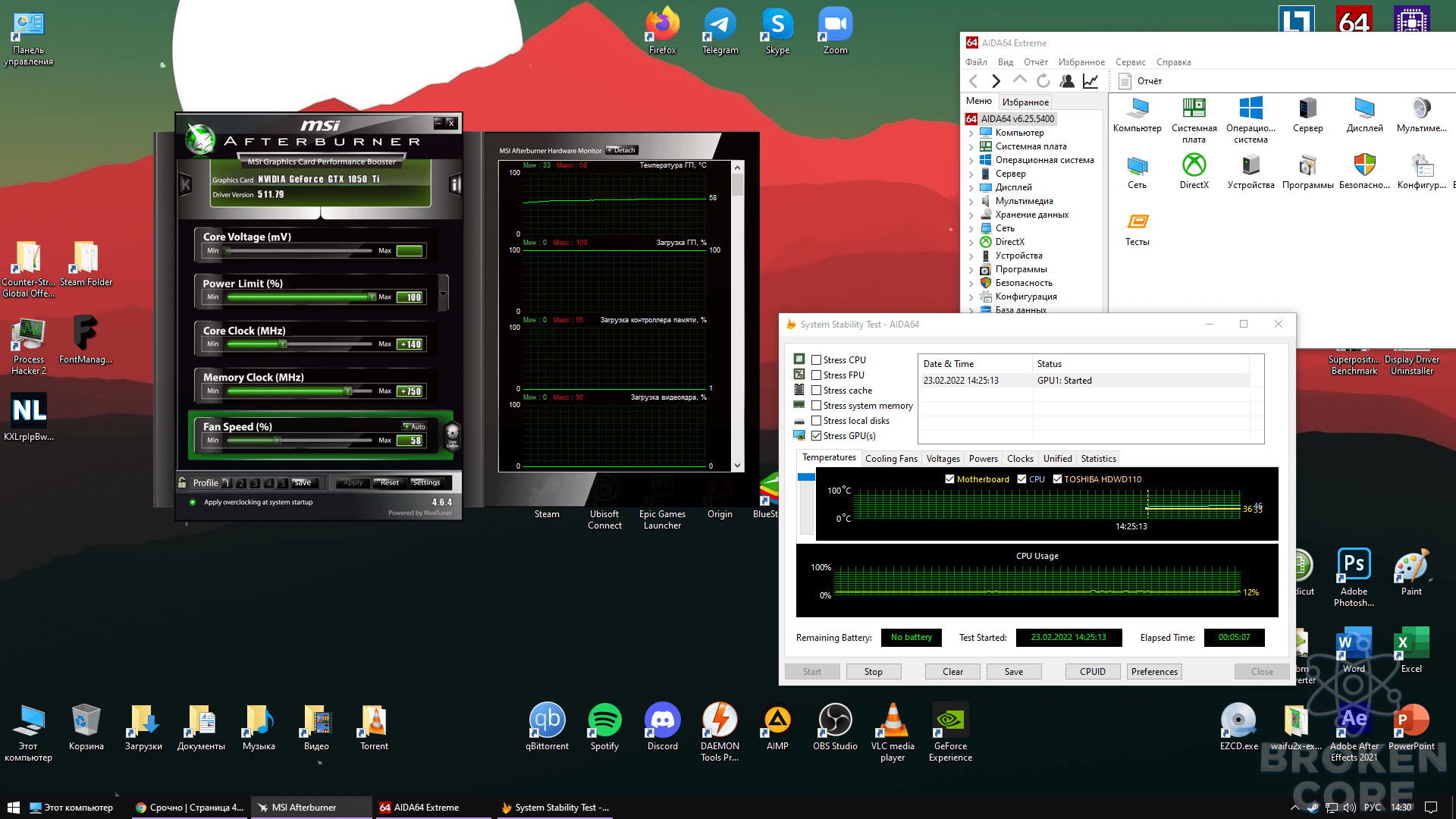
Task: Open Избранное tab in AIDA64 sidebar
Action: 1025,102
